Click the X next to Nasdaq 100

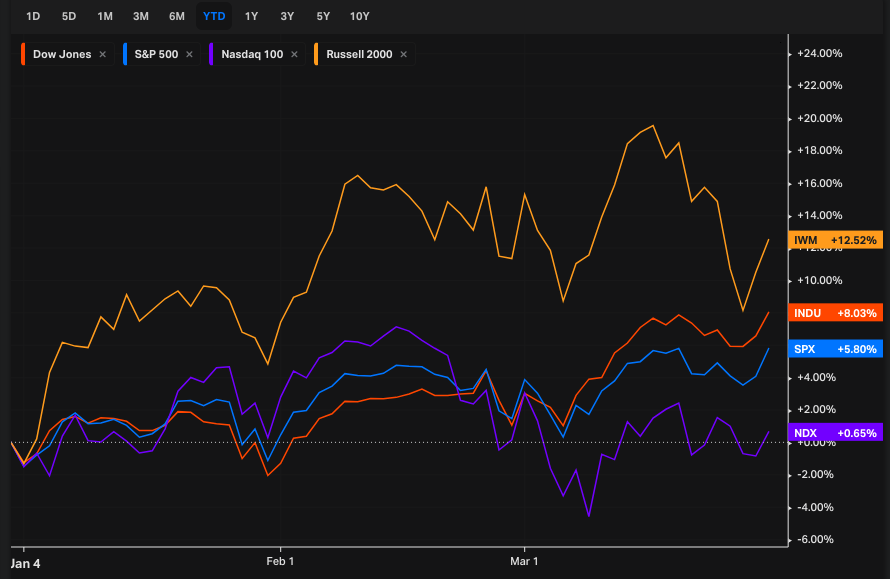[294, 54]
